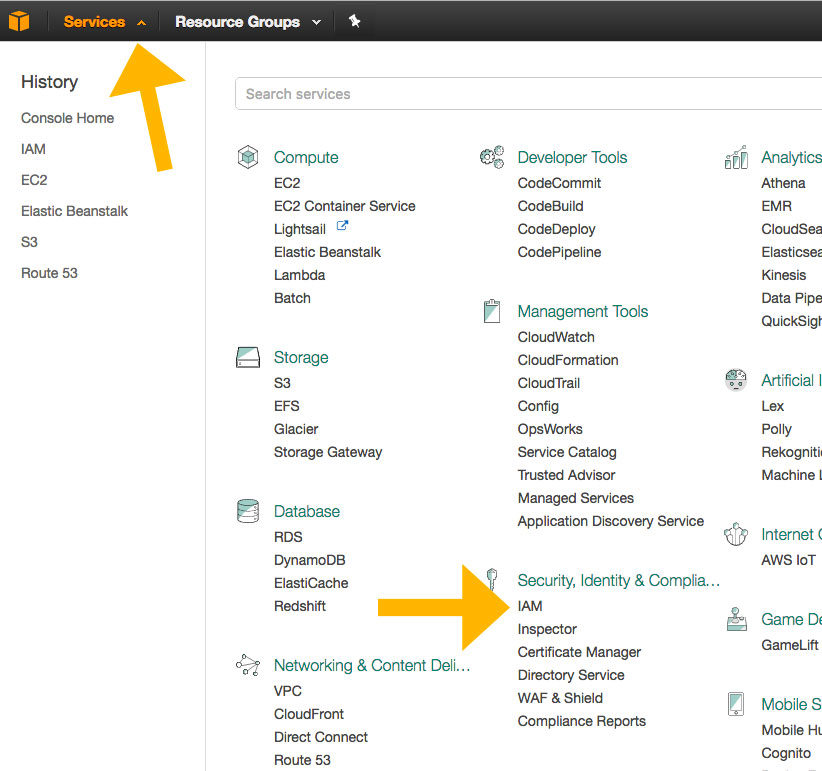Open the Batch service
This screenshot has width=822, height=771.
click(x=292, y=298)
